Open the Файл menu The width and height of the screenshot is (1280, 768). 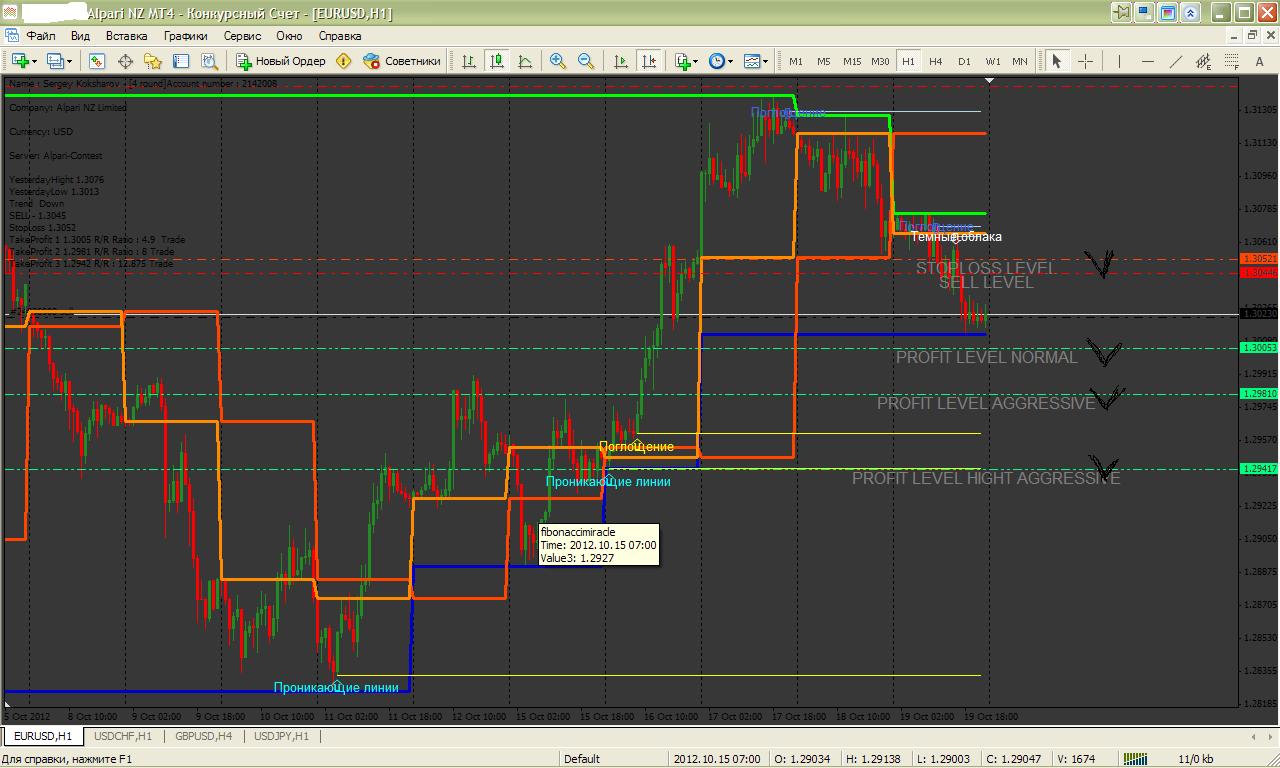coord(41,35)
